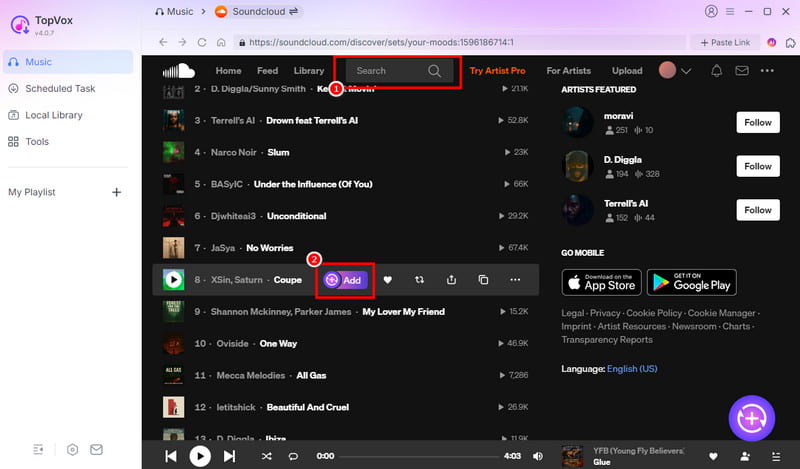800x469 pixels.
Task: Open settings hexagon icon in sidebar
Action: click(x=72, y=449)
